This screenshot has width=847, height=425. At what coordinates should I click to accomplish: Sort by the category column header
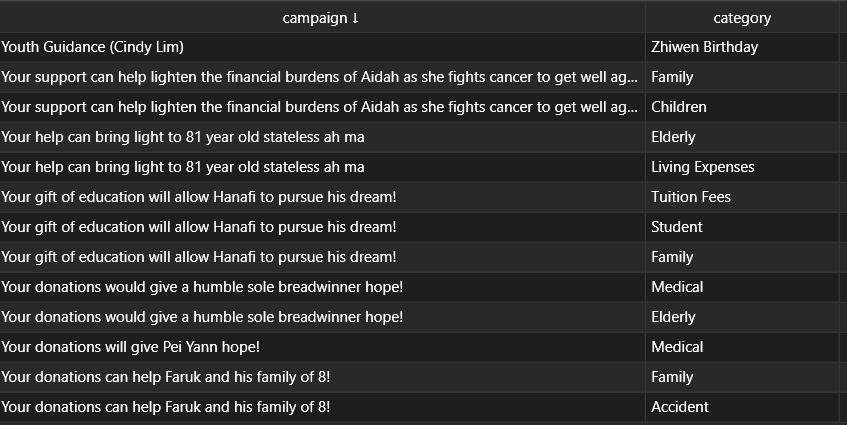pyautogui.click(x=742, y=18)
